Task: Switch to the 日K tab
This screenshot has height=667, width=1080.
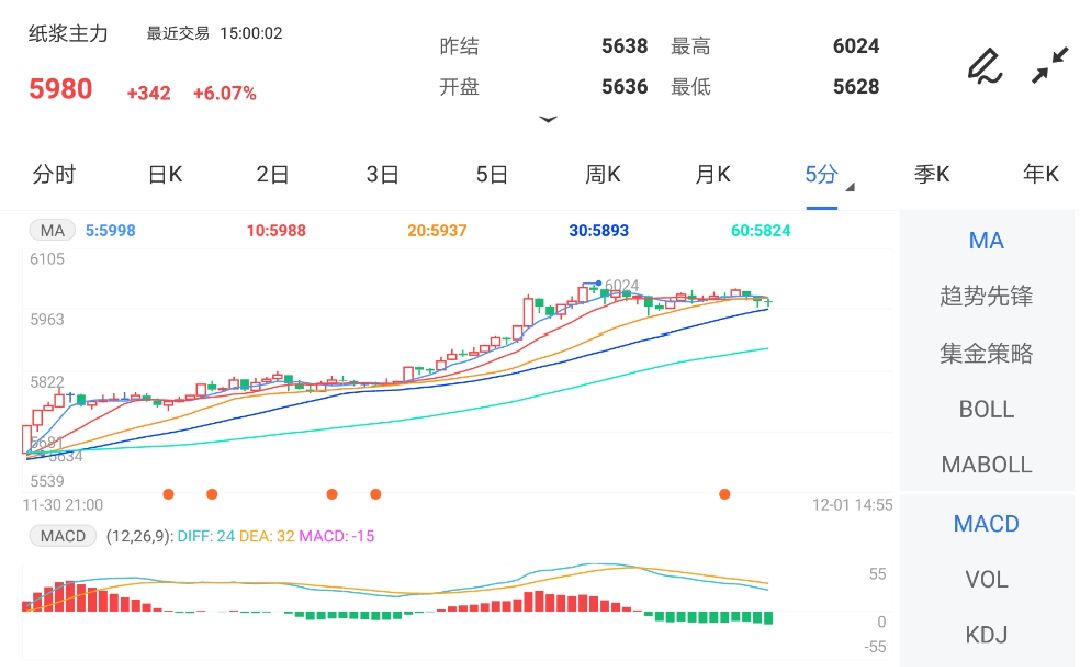Action: click(x=163, y=173)
